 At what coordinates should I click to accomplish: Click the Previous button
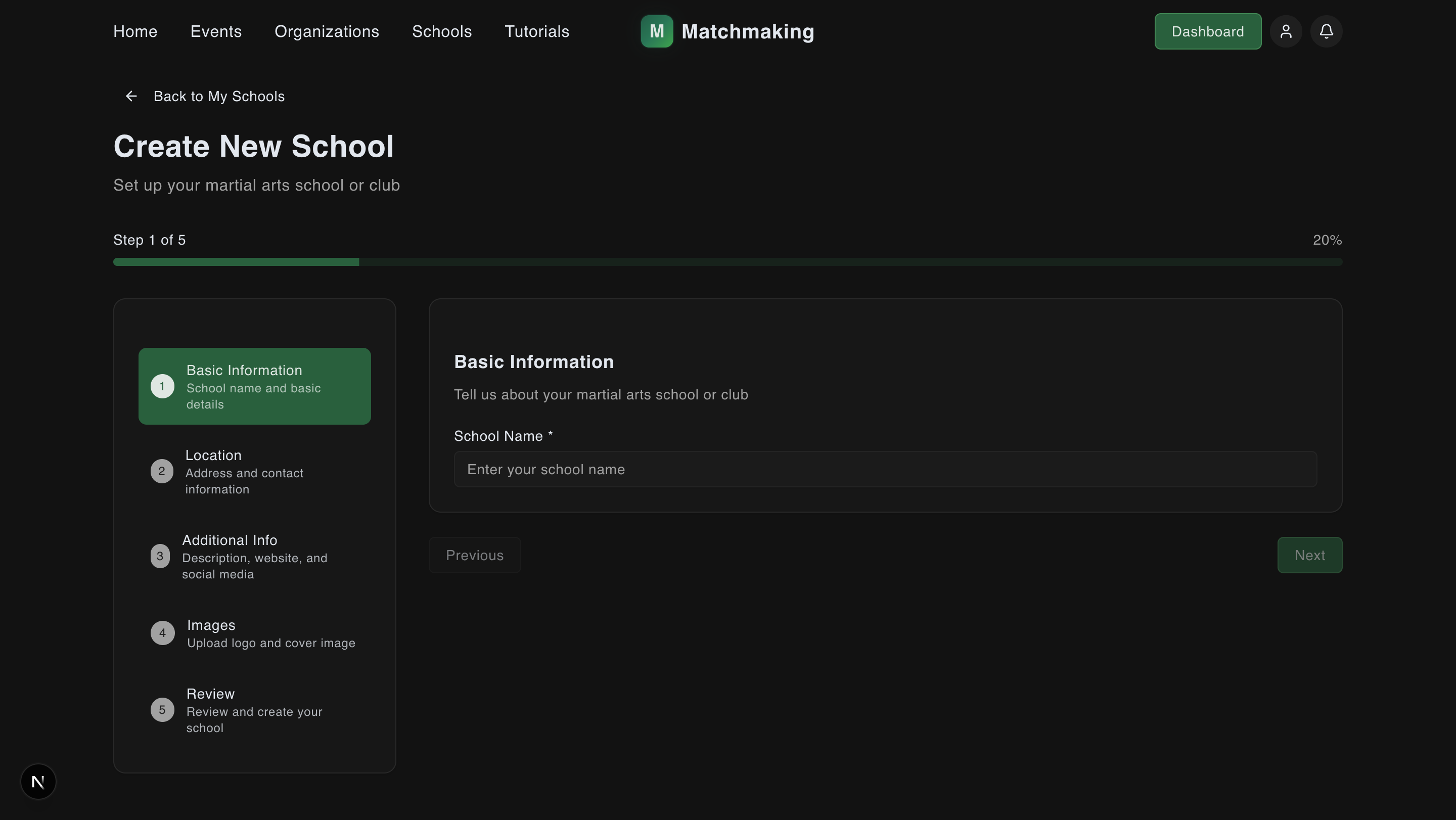pyautogui.click(x=474, y=555)
